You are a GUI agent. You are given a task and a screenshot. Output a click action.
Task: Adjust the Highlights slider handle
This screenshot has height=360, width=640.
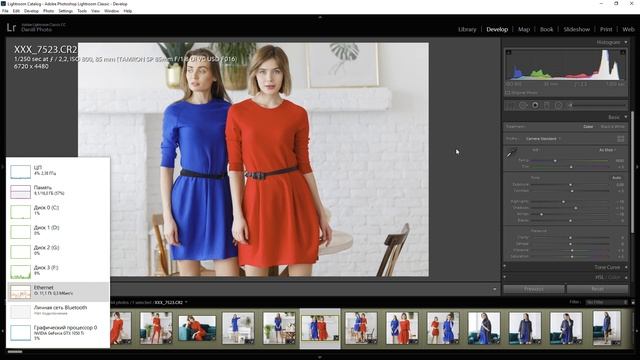564,202
